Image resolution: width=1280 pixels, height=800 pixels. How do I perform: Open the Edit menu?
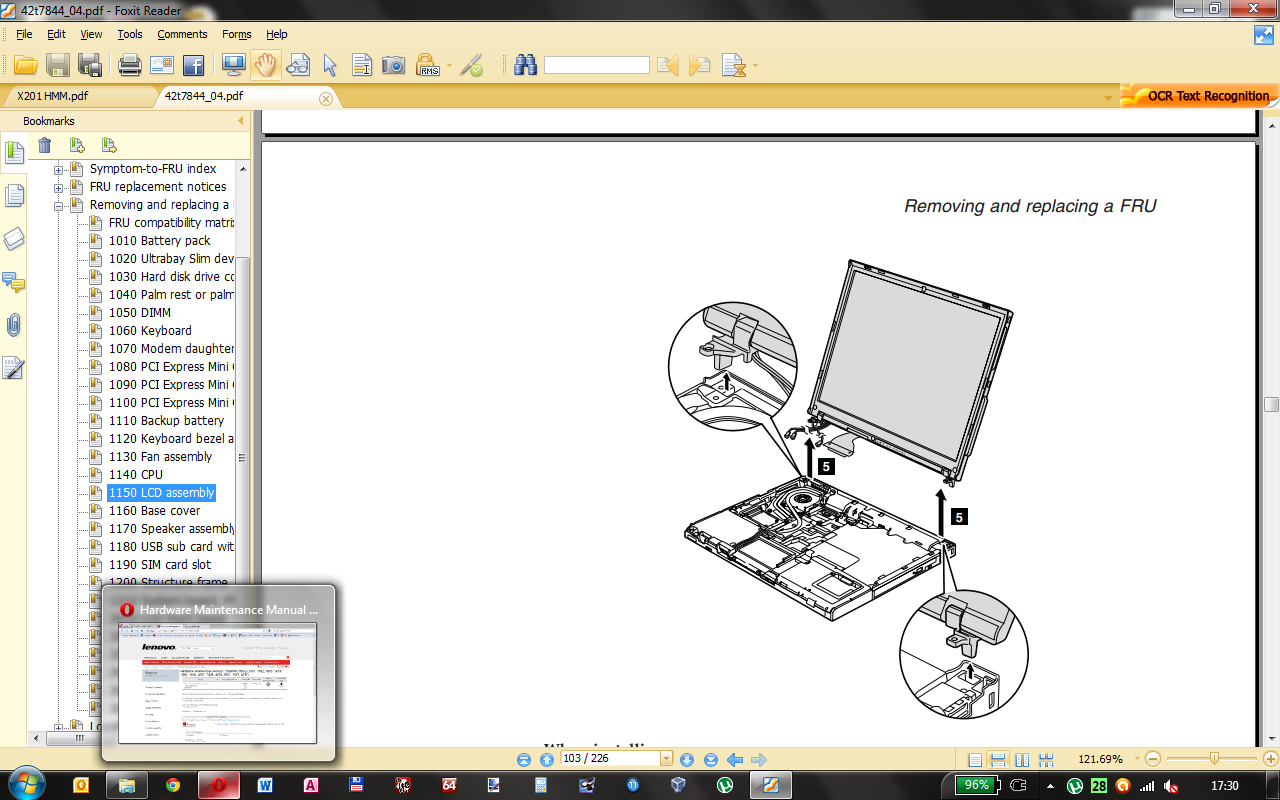tap(56, 34)
